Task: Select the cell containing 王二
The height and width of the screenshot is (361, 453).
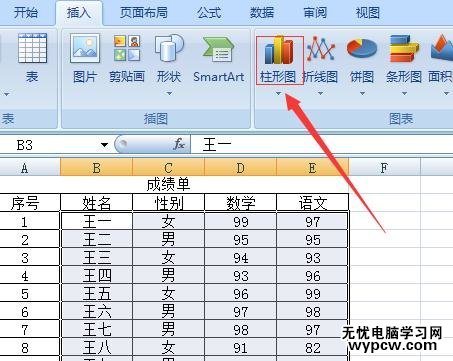Action: click(x=96, y=239)
